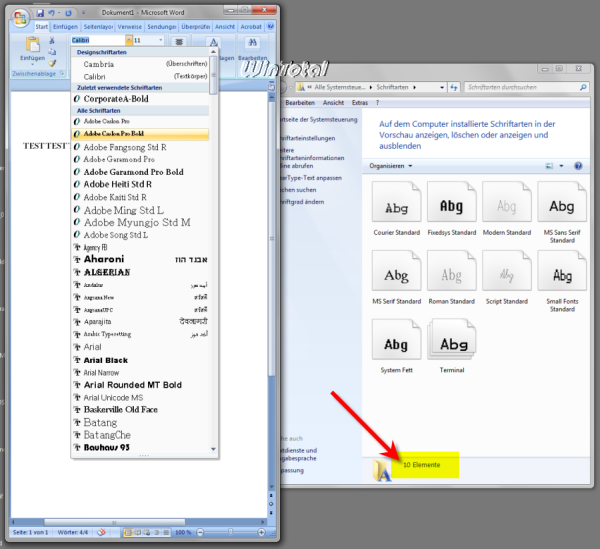Image resolution: width=600 pixels, height=549 pixels.
Task: Open the Verweise ribbon tab
Action: pyautogui.click(x=129, y=27)
